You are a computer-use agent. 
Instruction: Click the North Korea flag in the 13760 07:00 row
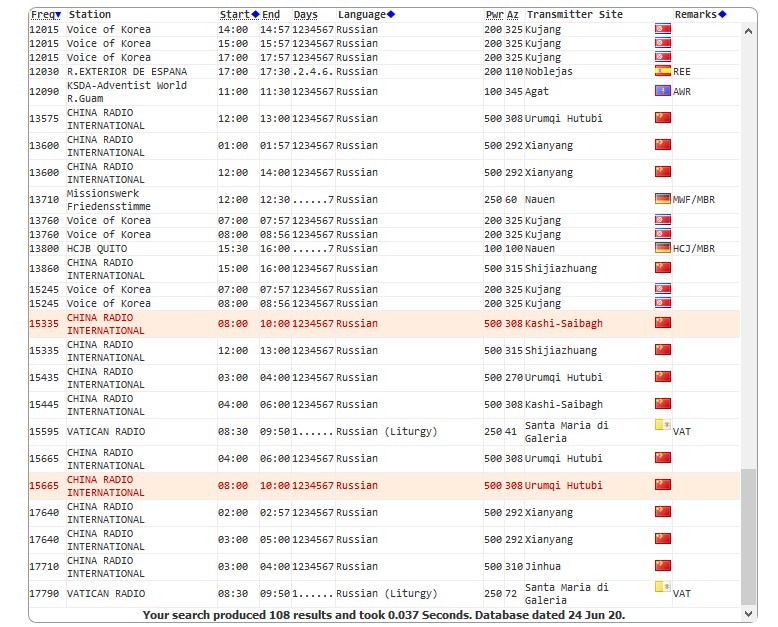[663, 220]
